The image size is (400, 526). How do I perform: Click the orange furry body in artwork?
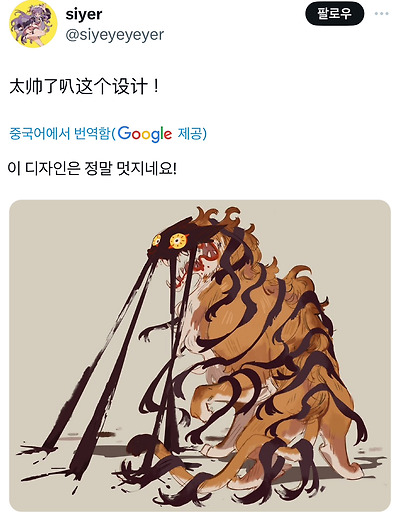(268, 346)
